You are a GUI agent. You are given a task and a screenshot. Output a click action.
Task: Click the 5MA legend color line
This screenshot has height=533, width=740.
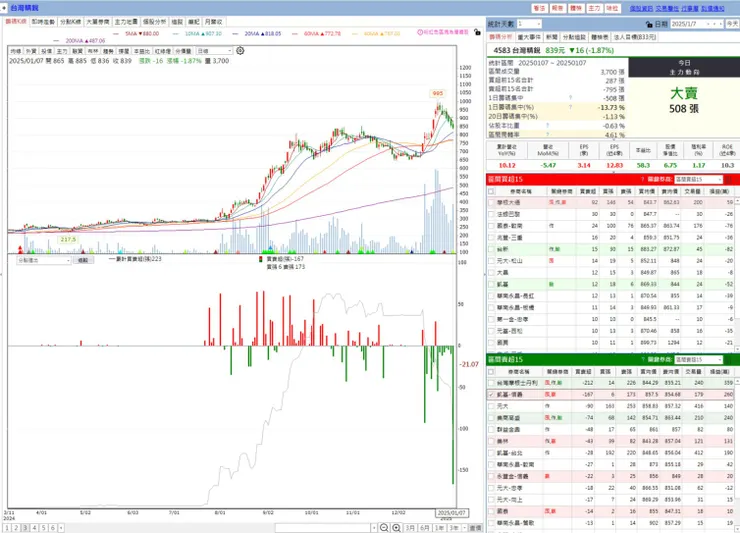point(116,34)
